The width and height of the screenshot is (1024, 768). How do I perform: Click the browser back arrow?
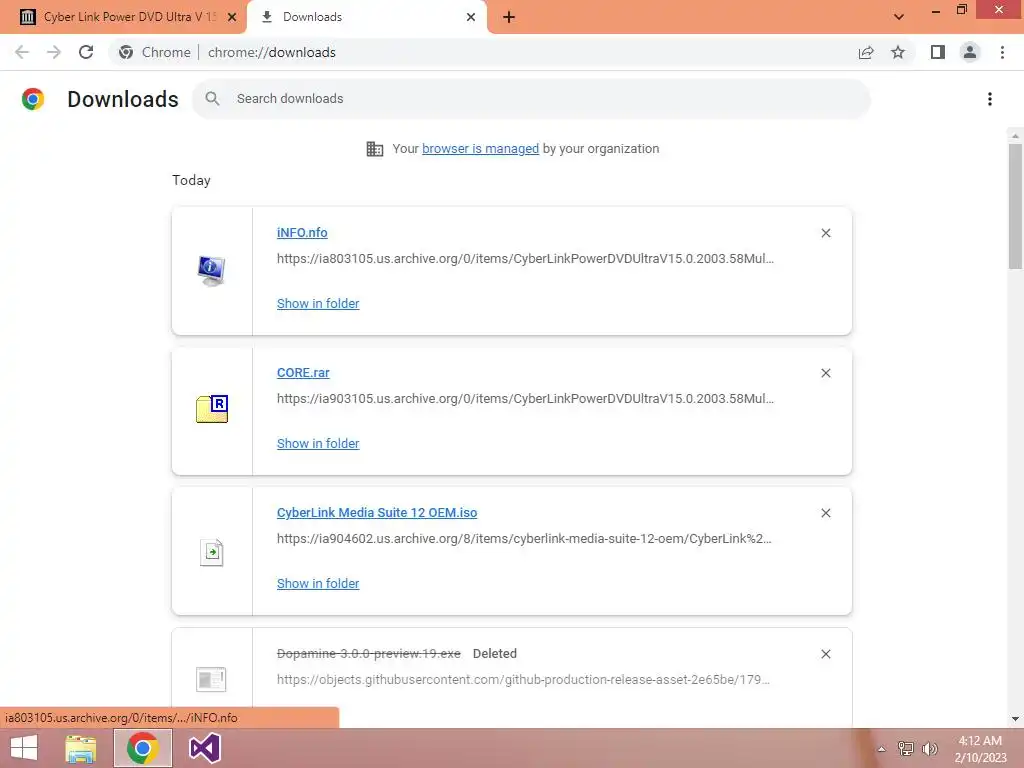[22, 52]
